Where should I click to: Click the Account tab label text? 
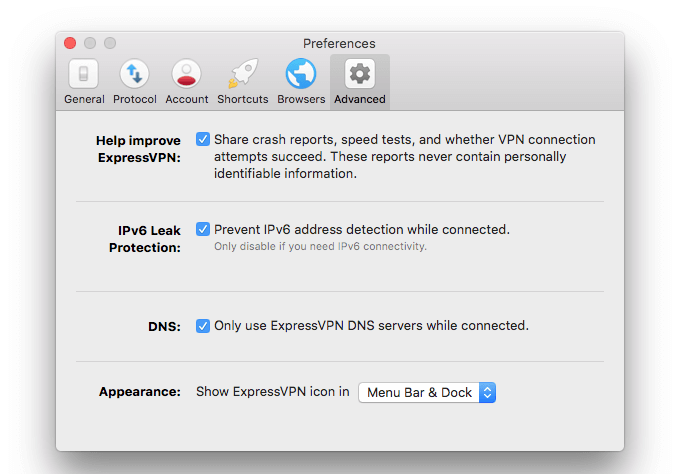[x=187, y=99]
